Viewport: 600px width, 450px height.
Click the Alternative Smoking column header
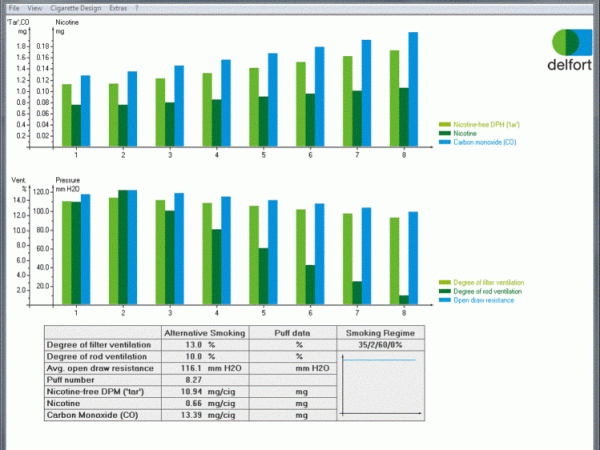[x=204, y=332]
